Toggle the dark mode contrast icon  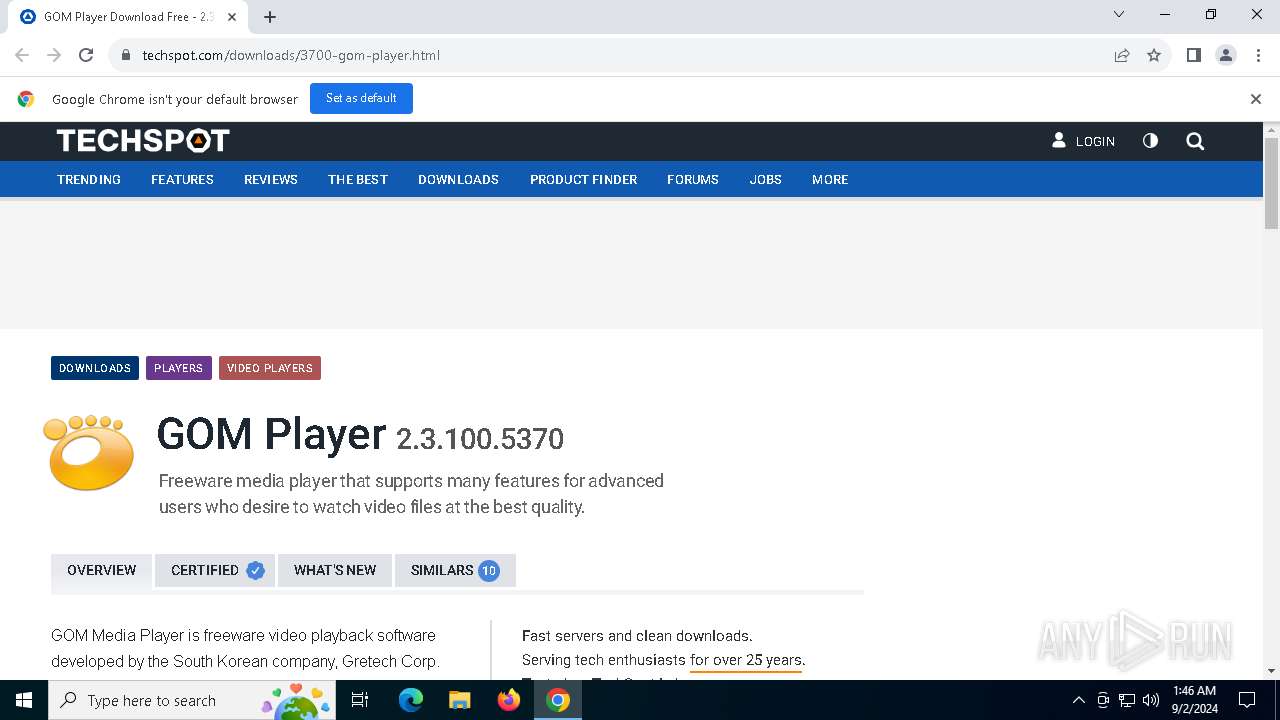(1150, 141)
